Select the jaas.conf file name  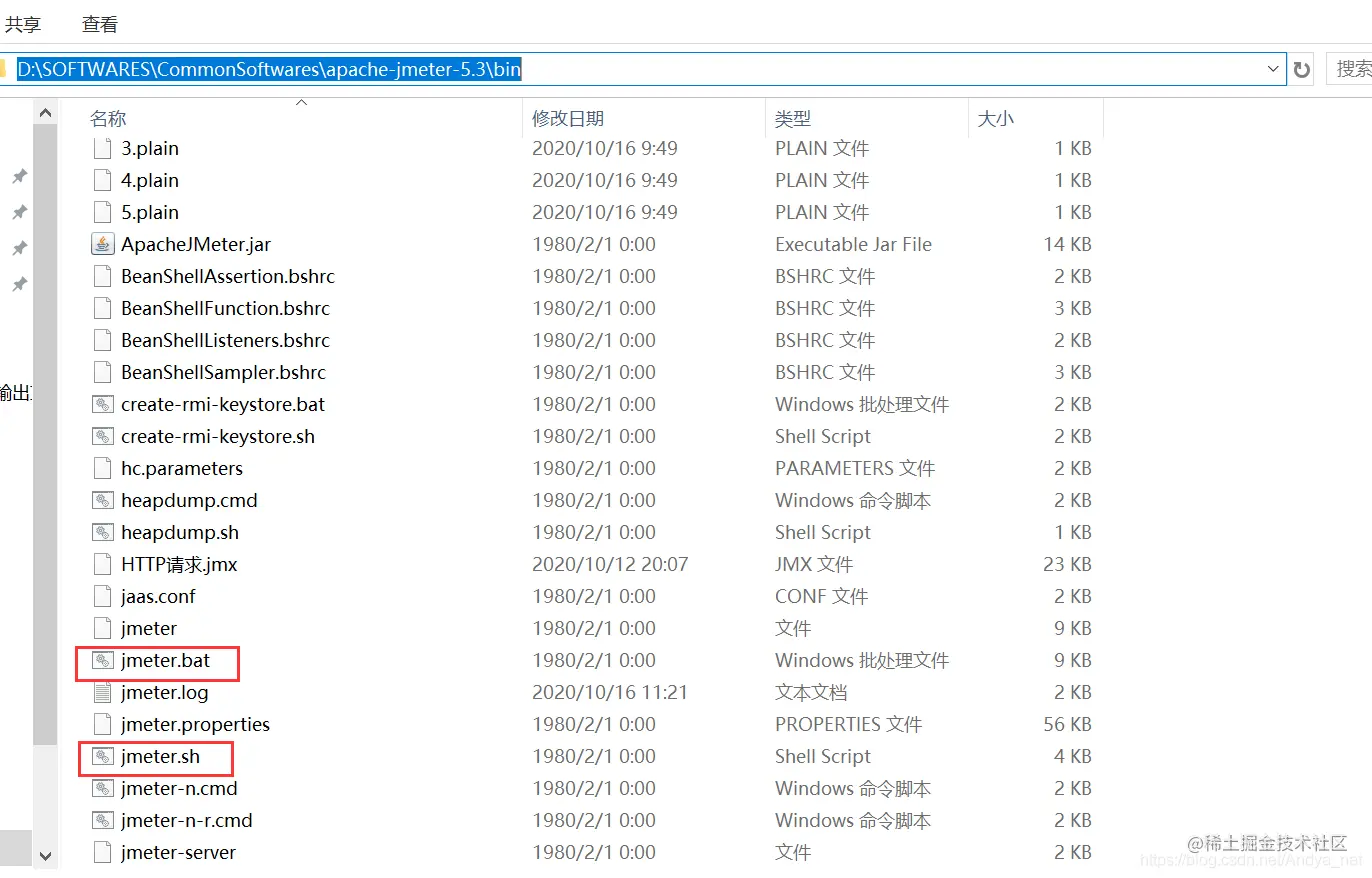pyautogui.click(x=158, y=596)
